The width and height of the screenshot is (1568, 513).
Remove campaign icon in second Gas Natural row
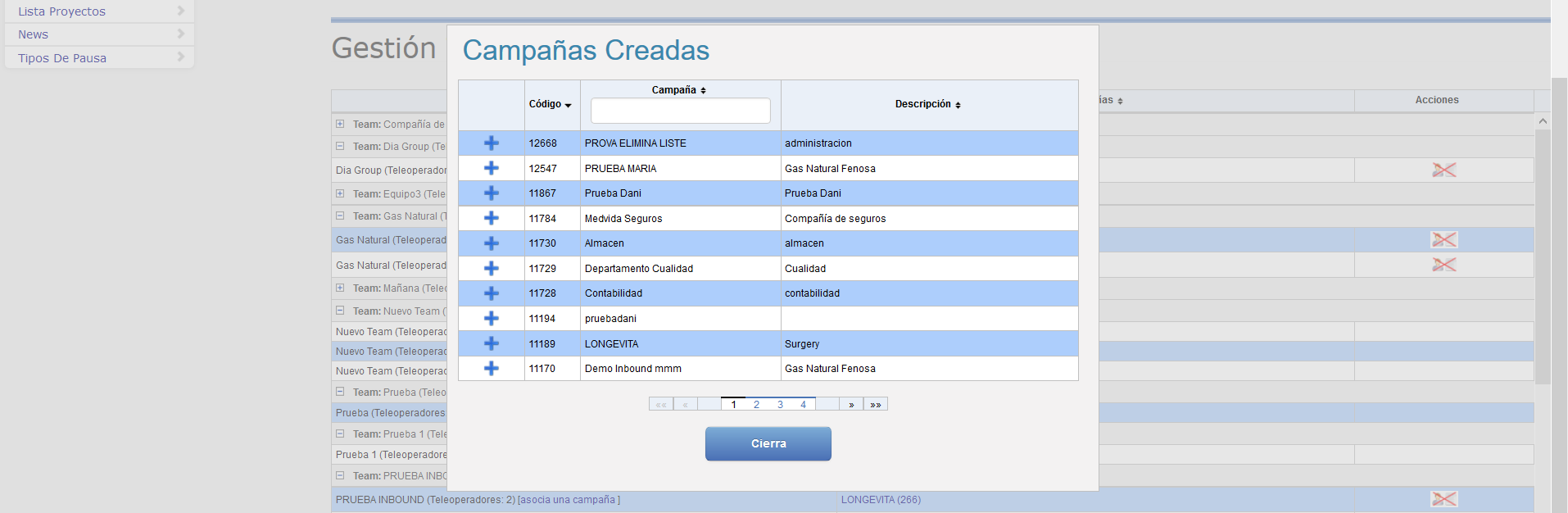click(x=1443, y=265)
